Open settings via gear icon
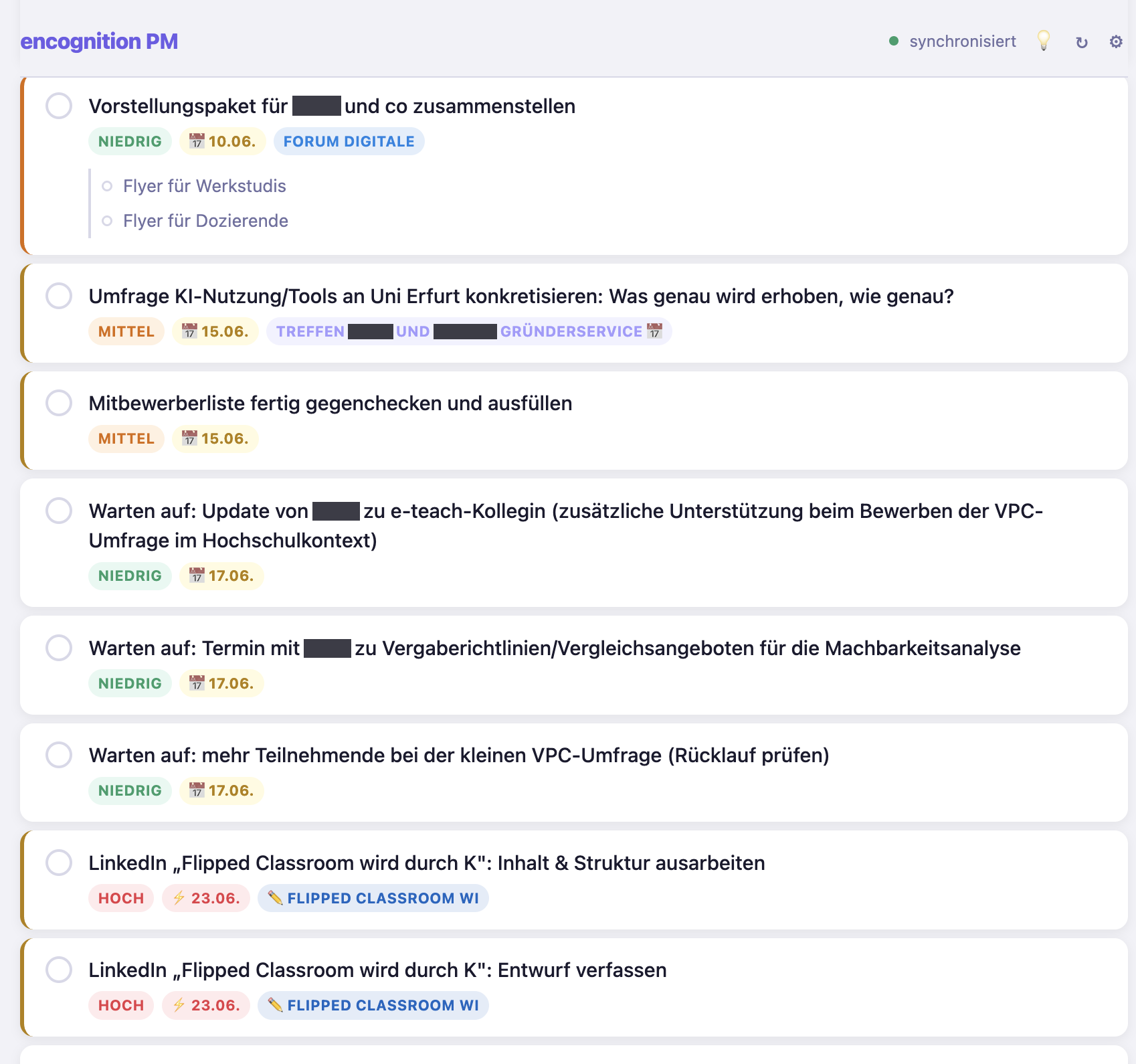Screen dimensions: 1136x1064 [1115, 41]
